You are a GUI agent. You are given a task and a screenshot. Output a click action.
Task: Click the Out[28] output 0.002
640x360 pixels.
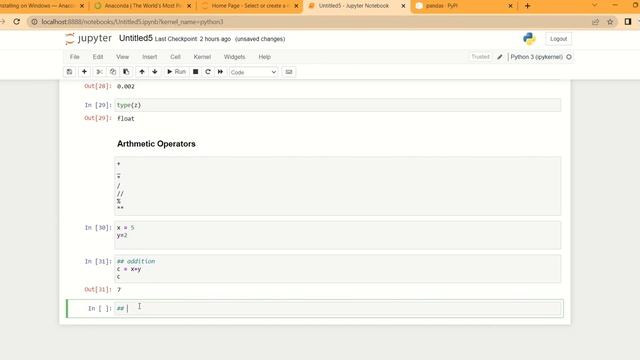(126, 87)
